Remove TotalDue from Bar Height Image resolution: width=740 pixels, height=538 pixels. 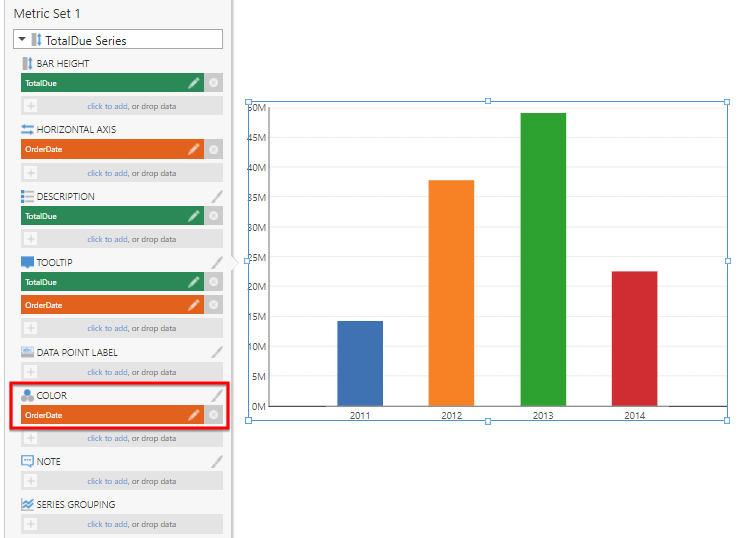pos(214,83)
